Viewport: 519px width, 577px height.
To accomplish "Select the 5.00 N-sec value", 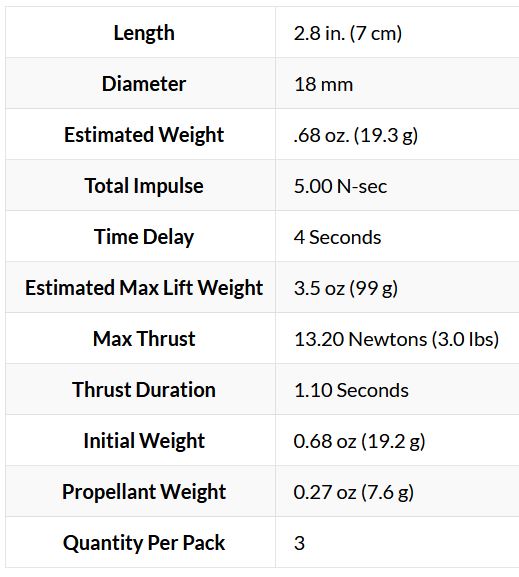I will 340,186.
